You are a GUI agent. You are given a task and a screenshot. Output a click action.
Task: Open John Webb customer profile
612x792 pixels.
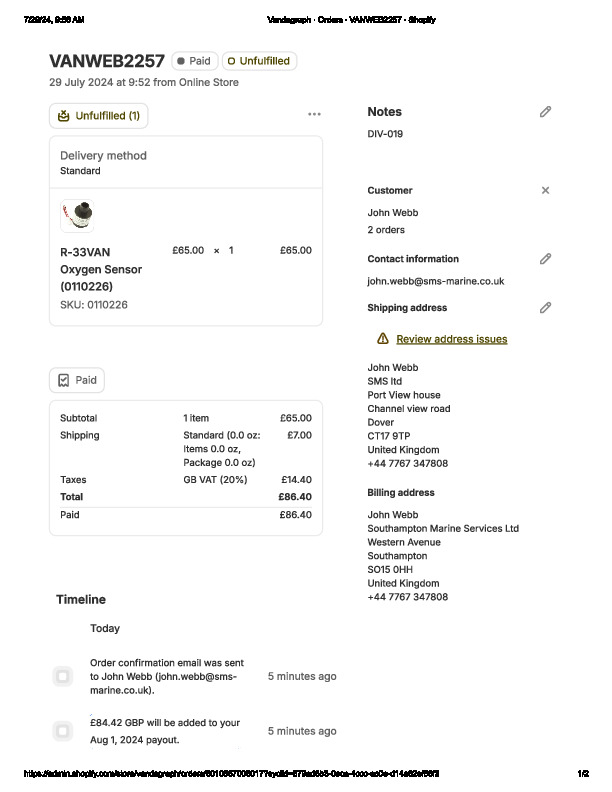pyautogui.click(x=393, y=213)
